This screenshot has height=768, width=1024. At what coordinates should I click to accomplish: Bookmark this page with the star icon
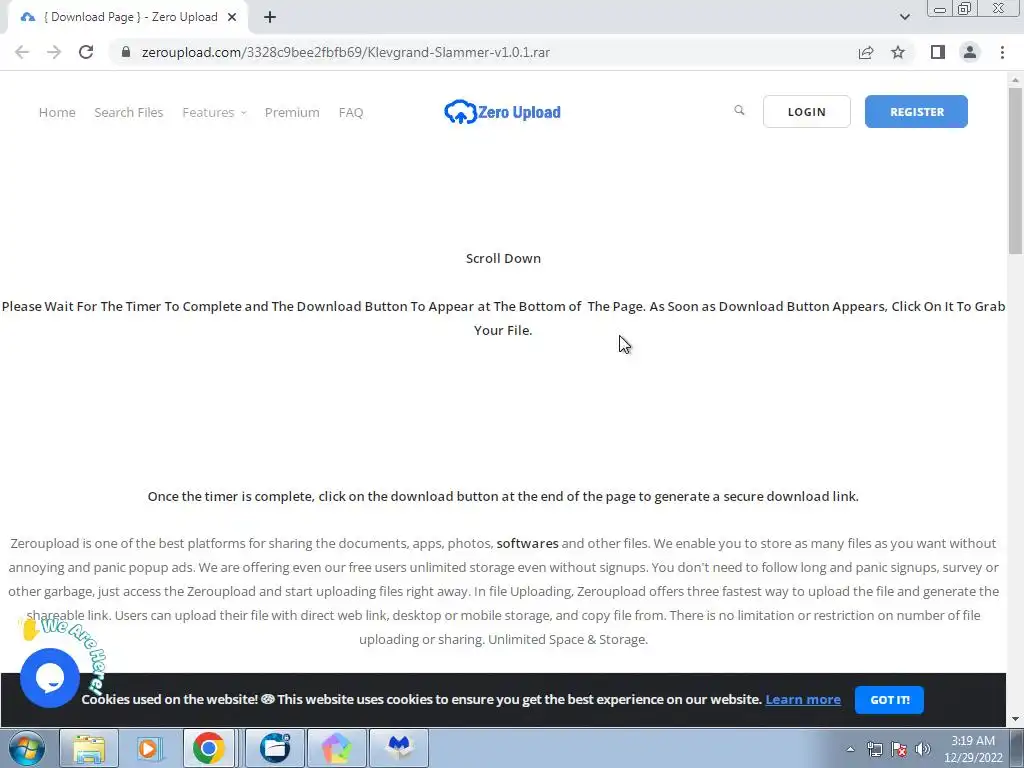pos(898,52)
